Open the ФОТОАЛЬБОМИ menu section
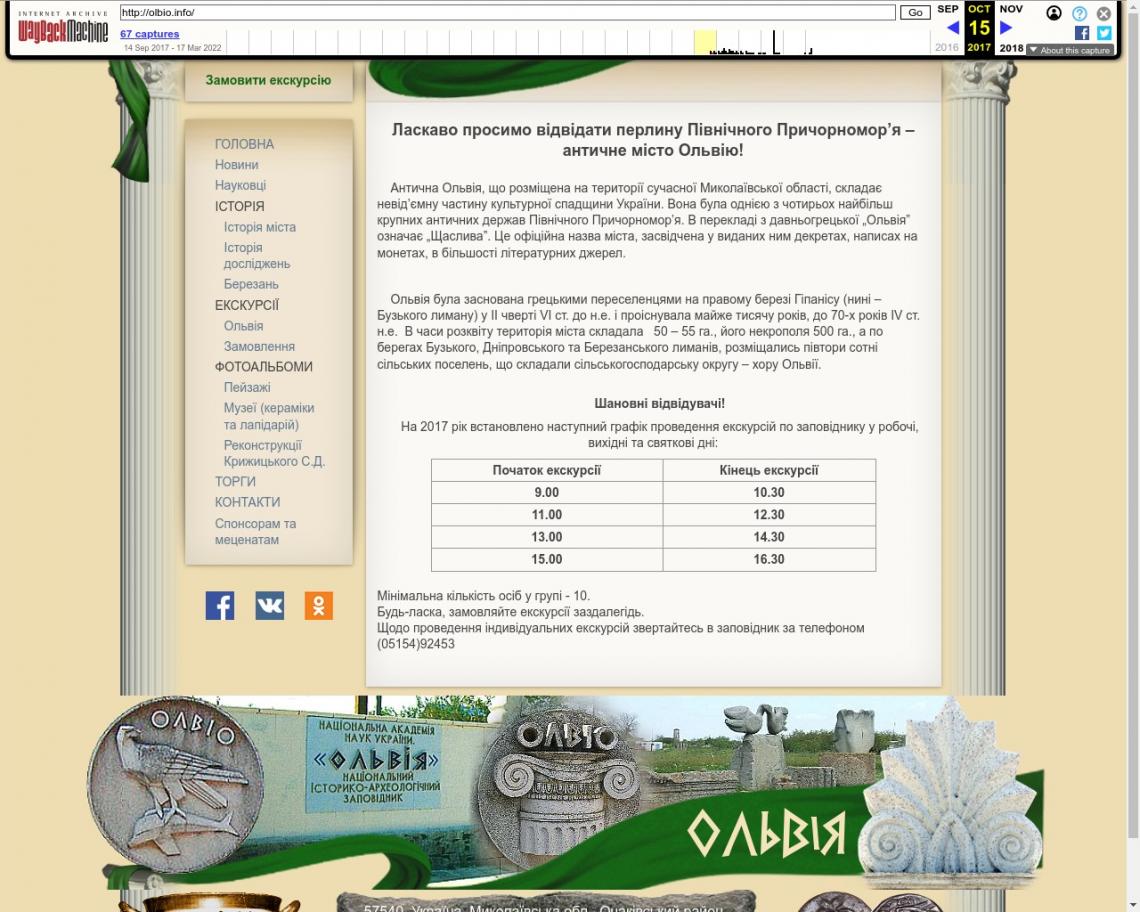This screenshot has height=912, width=1140. [x=263, y=367]
